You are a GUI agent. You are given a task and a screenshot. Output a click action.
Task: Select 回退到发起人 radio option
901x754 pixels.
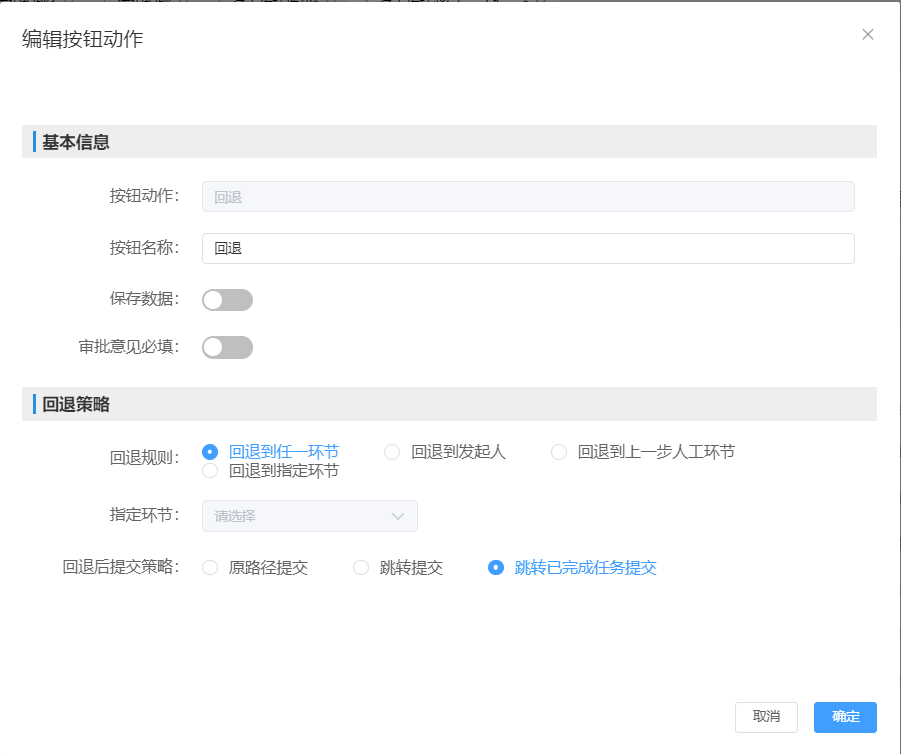(x=392, y=452)
